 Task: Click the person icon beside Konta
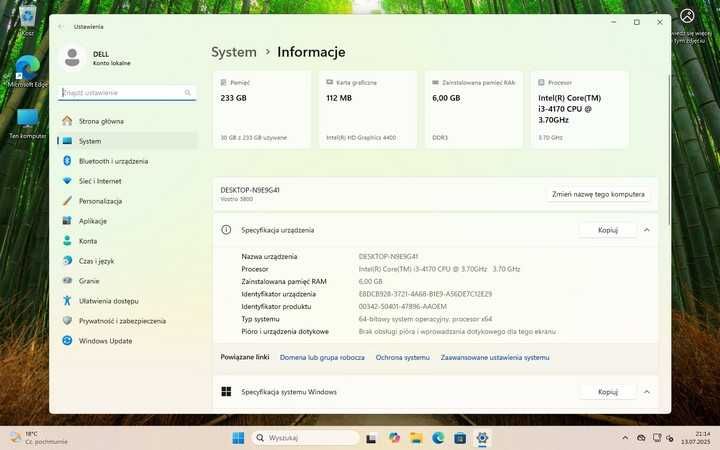pyautogui.click(x=67, y=241)
